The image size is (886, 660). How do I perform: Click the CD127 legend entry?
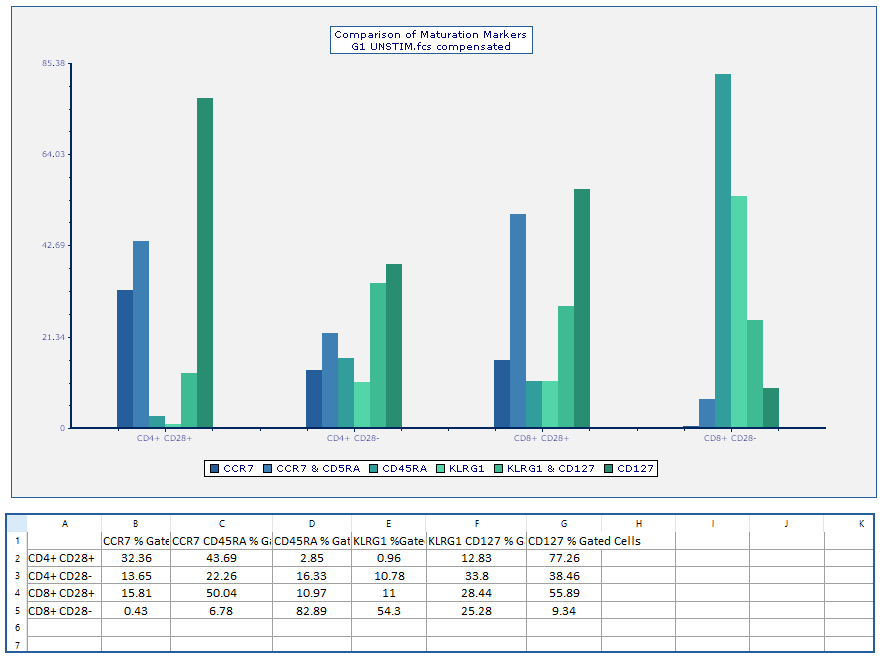click(x=636, y=468)
